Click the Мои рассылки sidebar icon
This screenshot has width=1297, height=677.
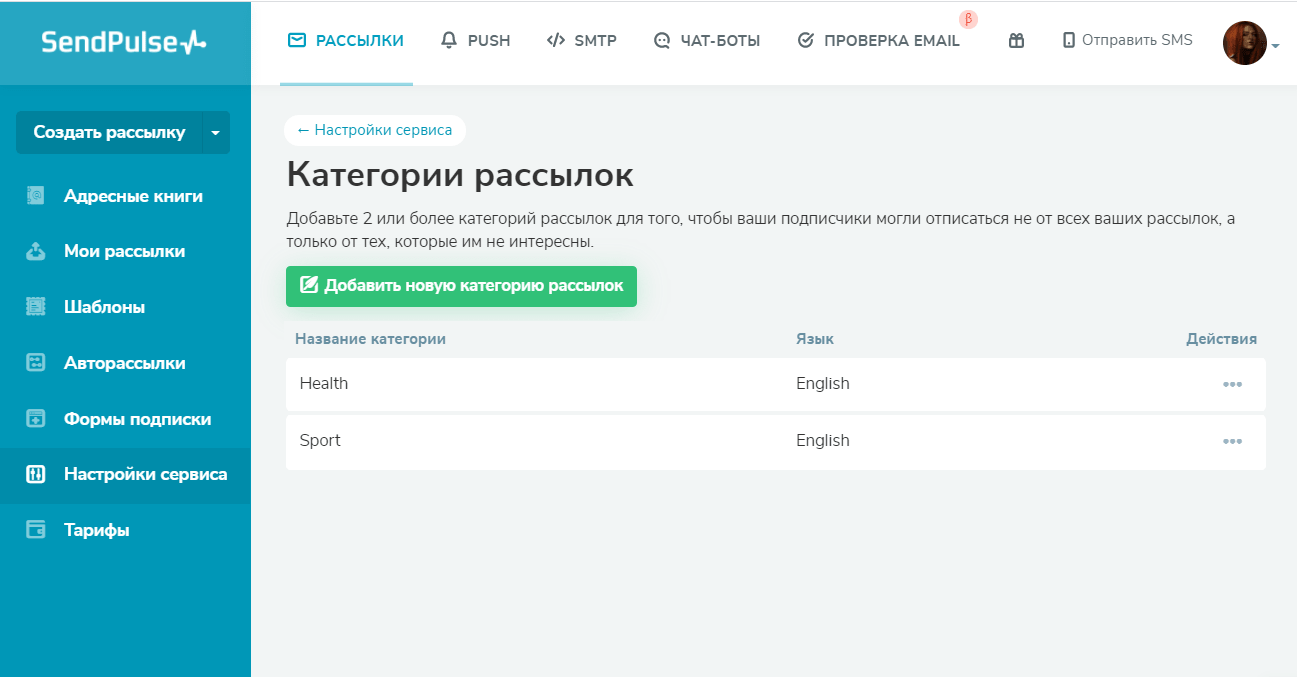(36, 252)
